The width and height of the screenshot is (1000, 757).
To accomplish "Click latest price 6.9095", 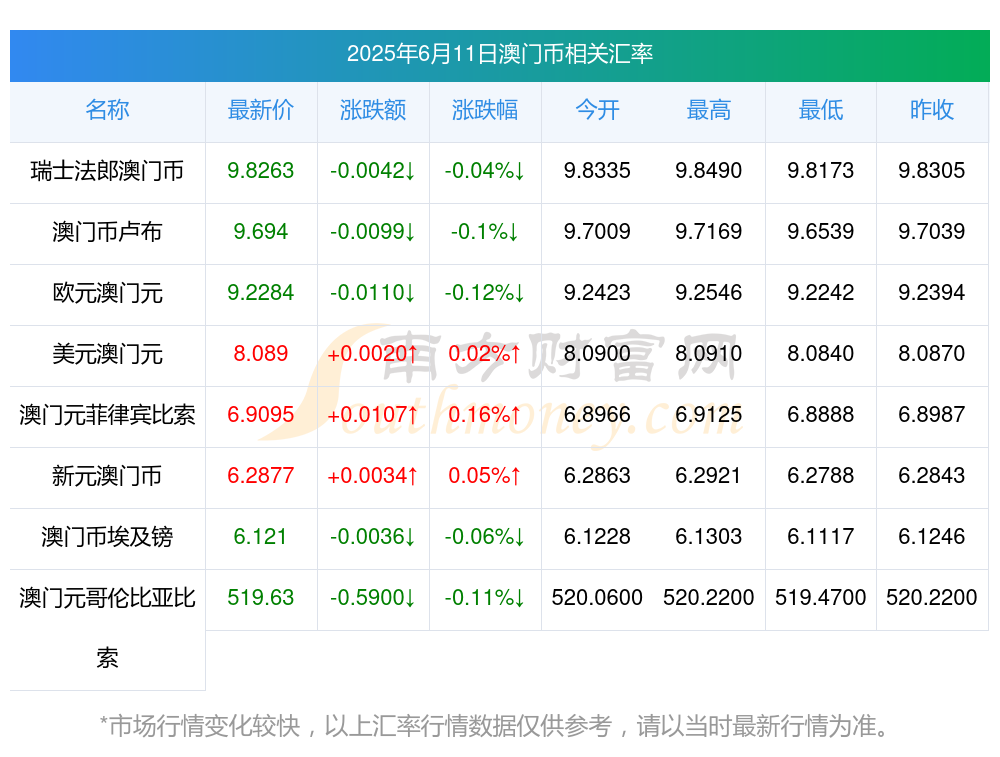I will point(260,415).
